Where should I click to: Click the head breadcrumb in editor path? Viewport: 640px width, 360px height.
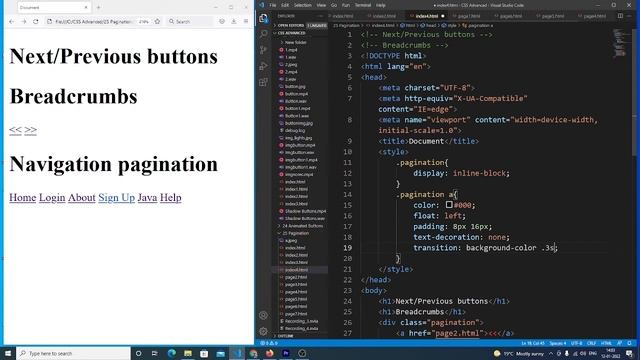[429, 25]
